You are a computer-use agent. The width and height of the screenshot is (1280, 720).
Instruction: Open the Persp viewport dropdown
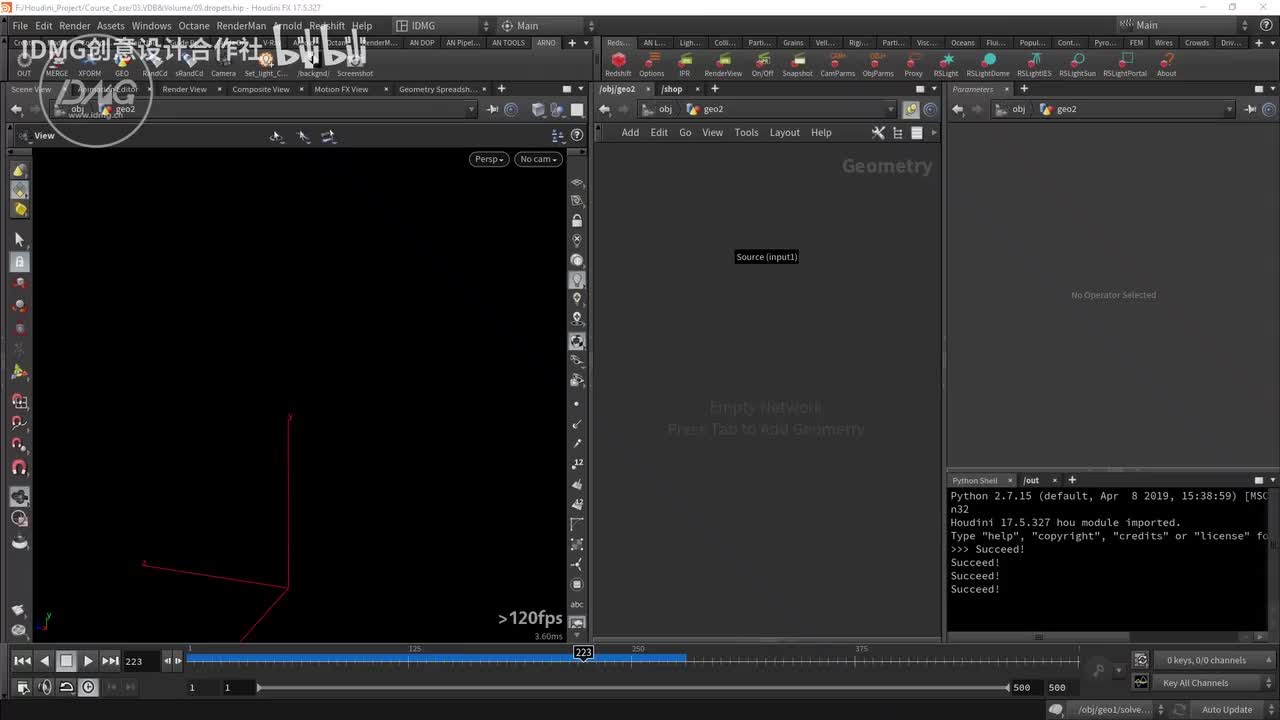coord(488,159)
